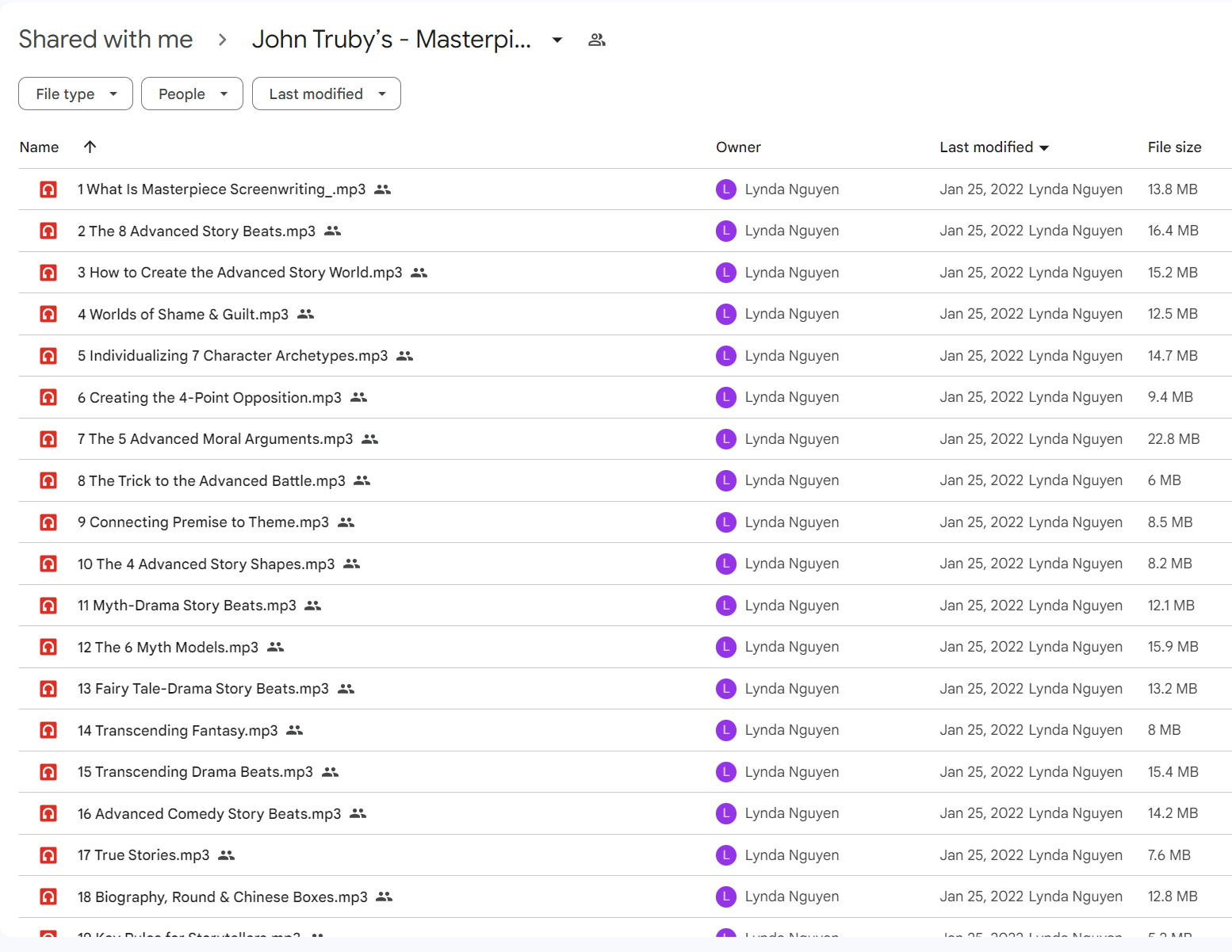Click the audio icon for 11 Myth-Drama Story Beats
This screenshot has height=952, width=1232.
coord(48,606)
